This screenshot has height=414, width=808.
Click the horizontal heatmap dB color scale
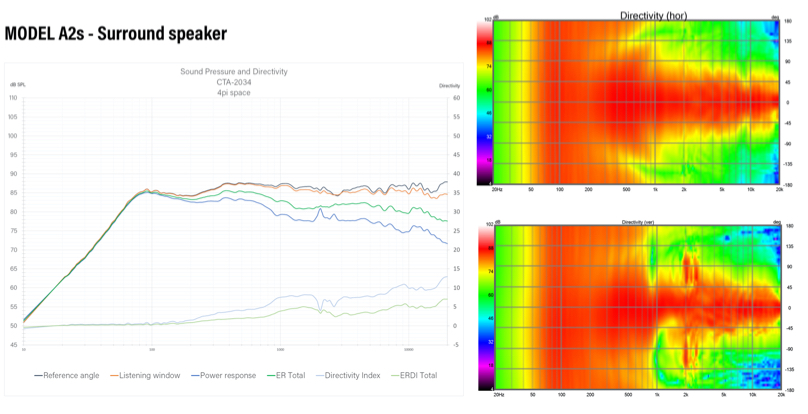click(x=484, y=102)
